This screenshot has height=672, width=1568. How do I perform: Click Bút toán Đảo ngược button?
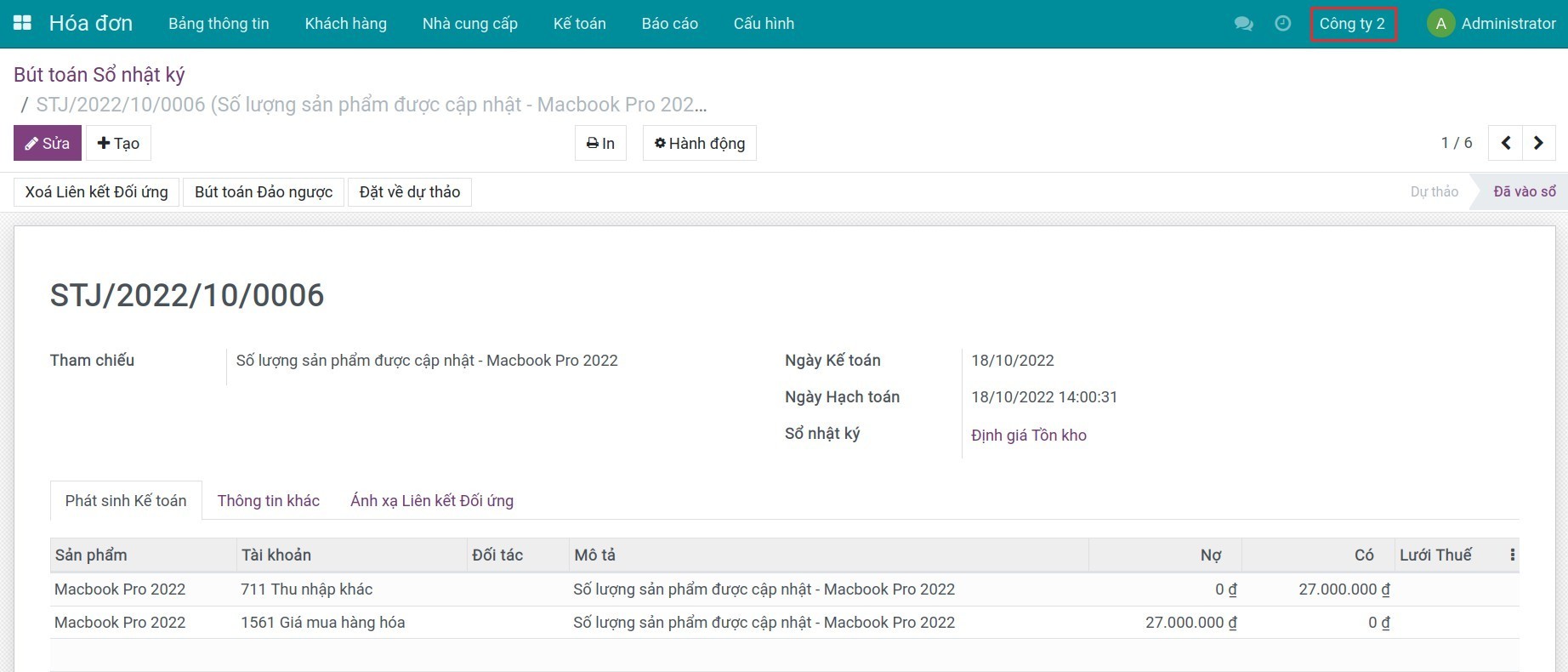click(263, 192)
